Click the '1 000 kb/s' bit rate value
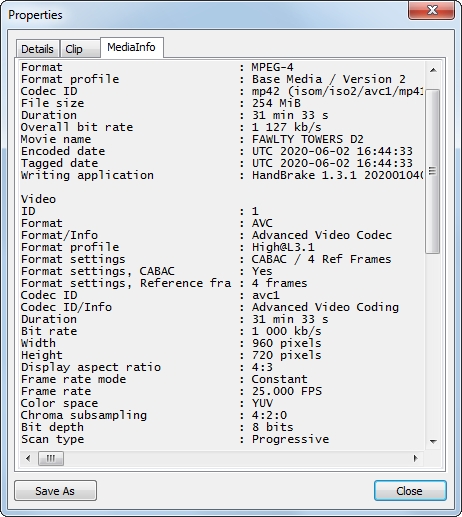 [x=287, y=331]
